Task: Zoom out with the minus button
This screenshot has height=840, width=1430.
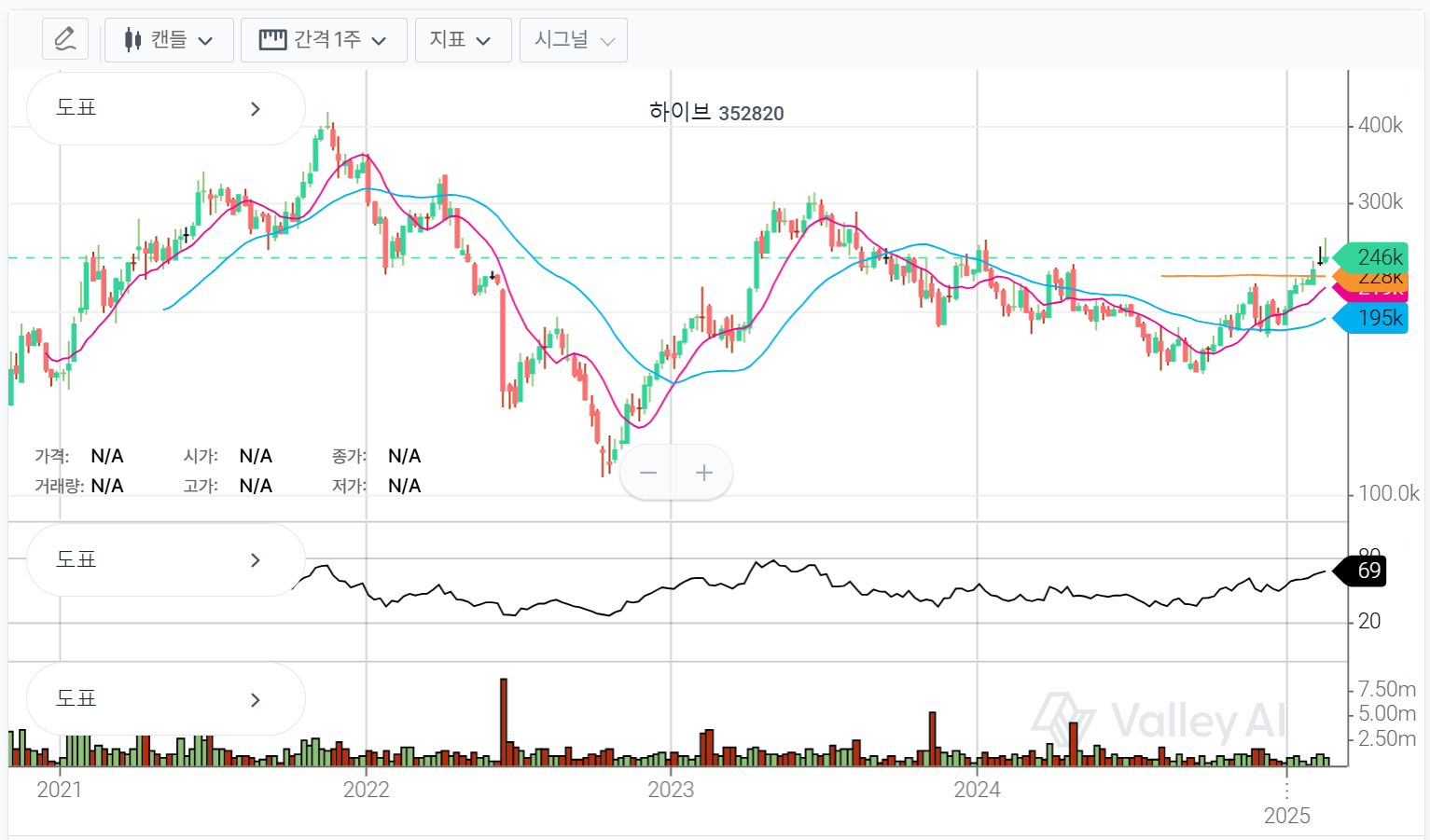Action: coord(648,473)
